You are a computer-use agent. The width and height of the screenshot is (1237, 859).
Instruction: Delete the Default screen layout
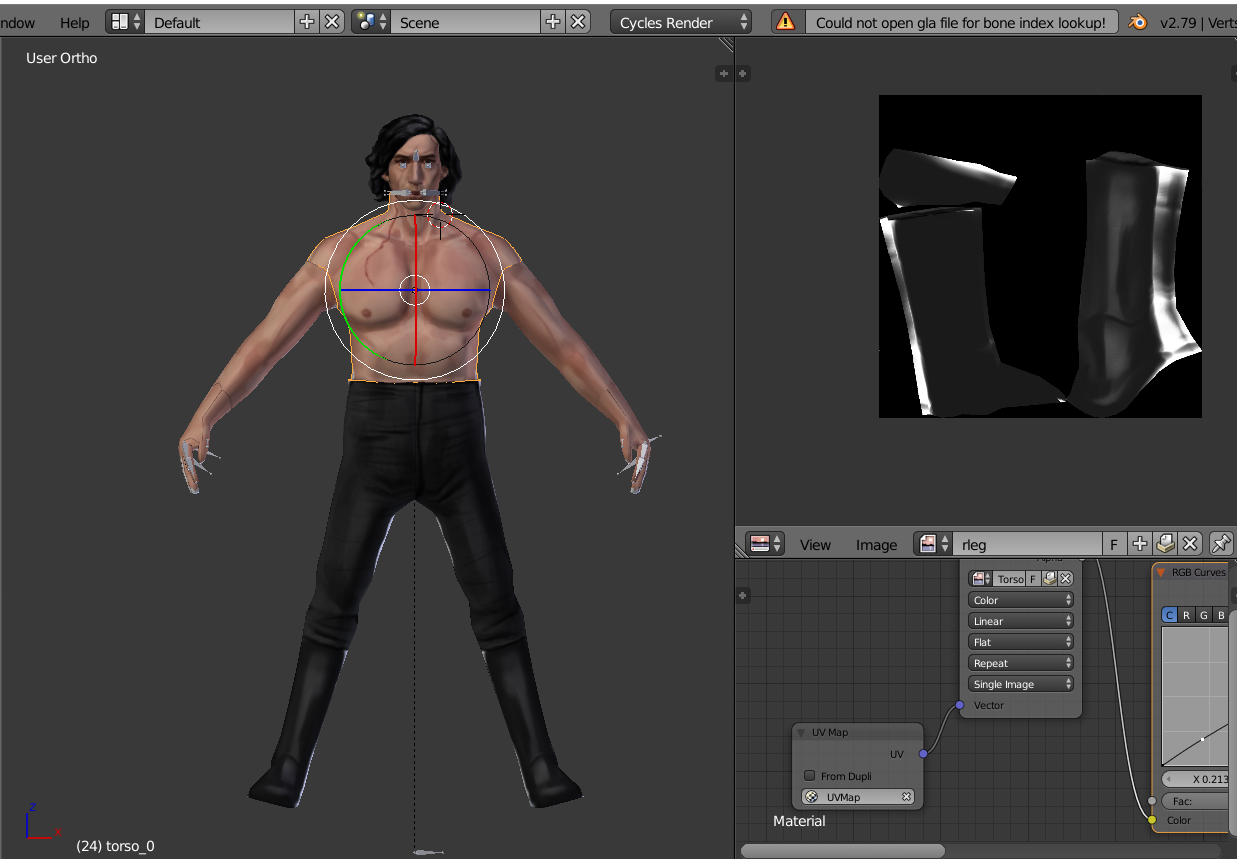point(332,22)
